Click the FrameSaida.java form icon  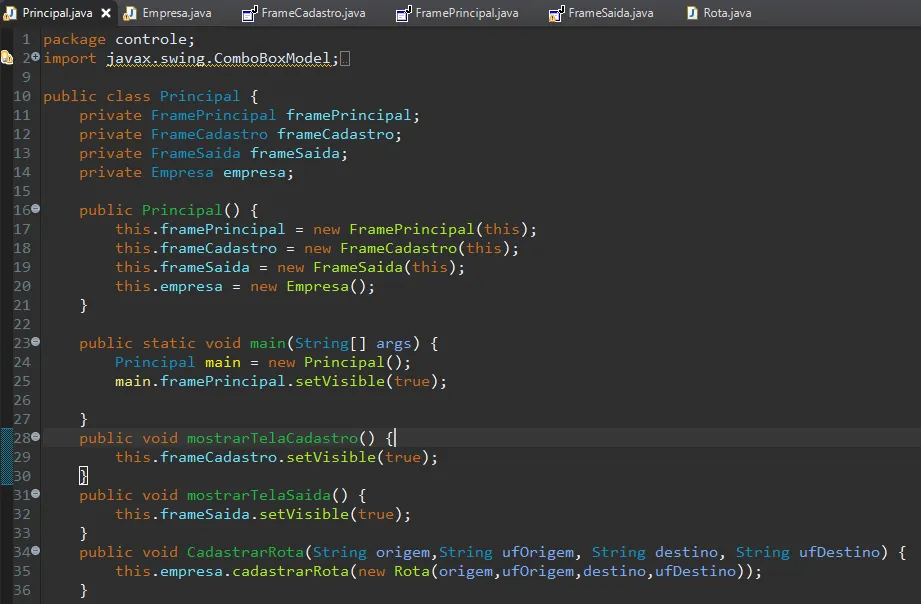pyautogui.click(x=556, y=13)
